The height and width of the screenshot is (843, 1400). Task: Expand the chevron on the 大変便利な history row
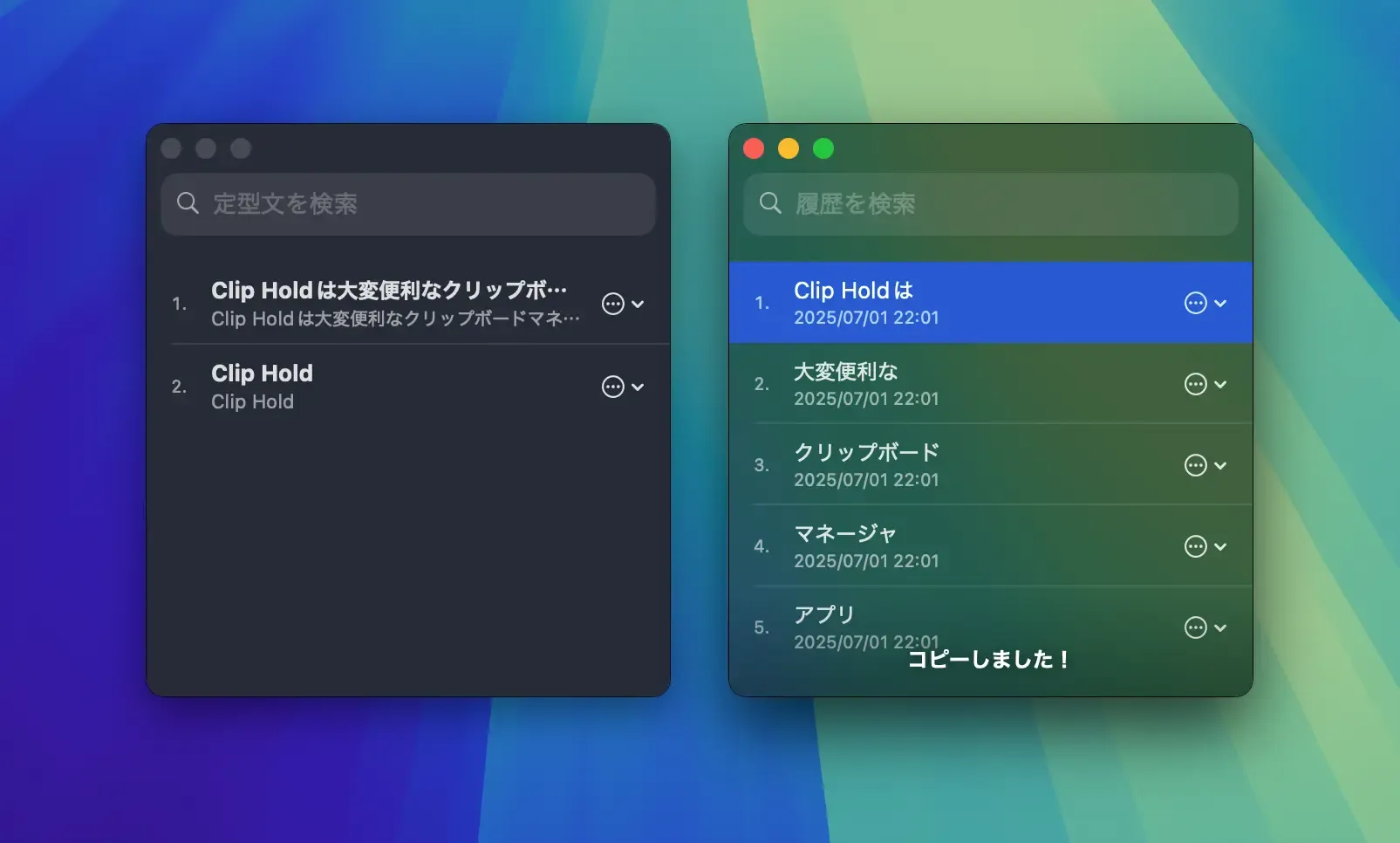click(x=1220, y=384)
